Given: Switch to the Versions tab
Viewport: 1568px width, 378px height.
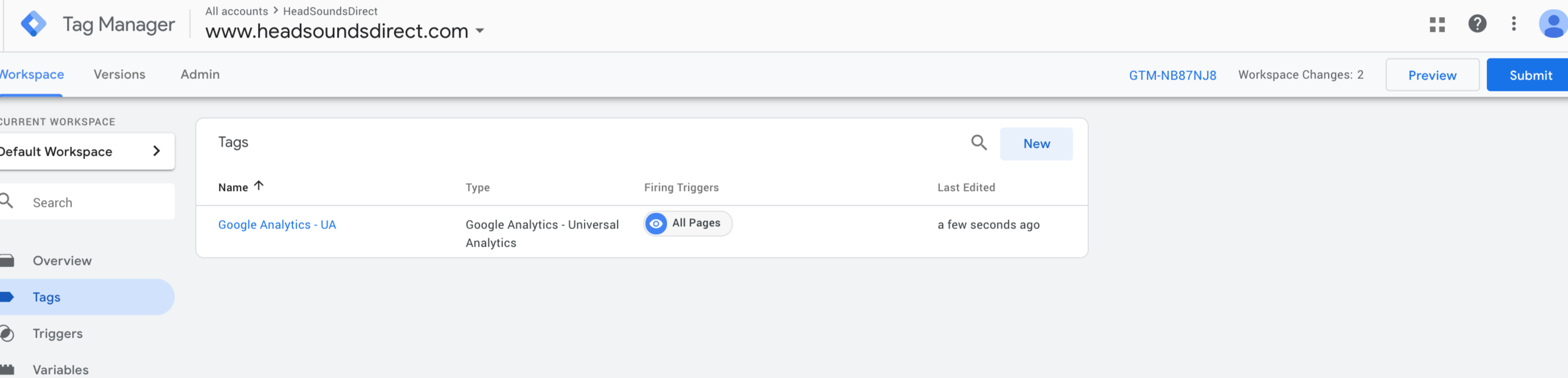Looking at the screenshot, I should click(x=119, y=74).
